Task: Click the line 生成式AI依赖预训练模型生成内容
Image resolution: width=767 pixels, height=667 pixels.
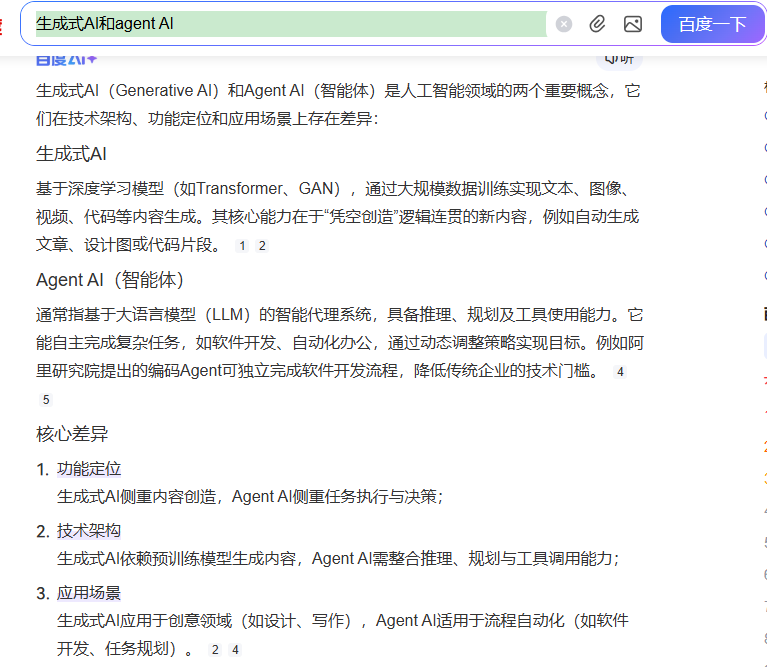Action: [x=177, y=558]
